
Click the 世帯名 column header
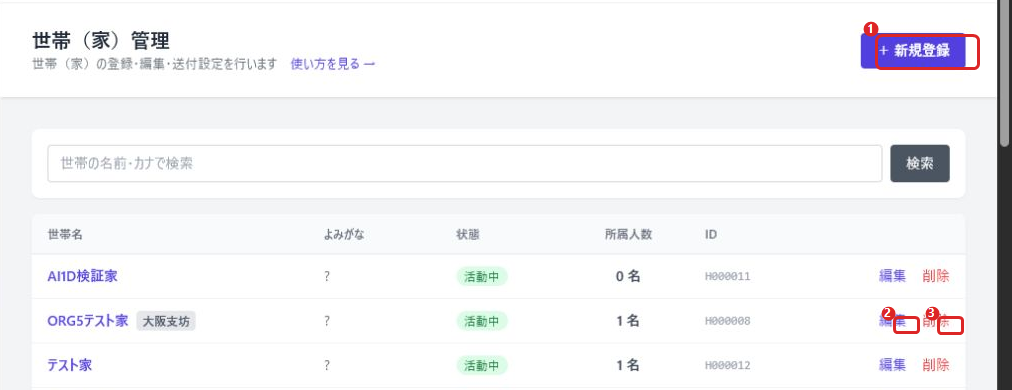(65, 234)
